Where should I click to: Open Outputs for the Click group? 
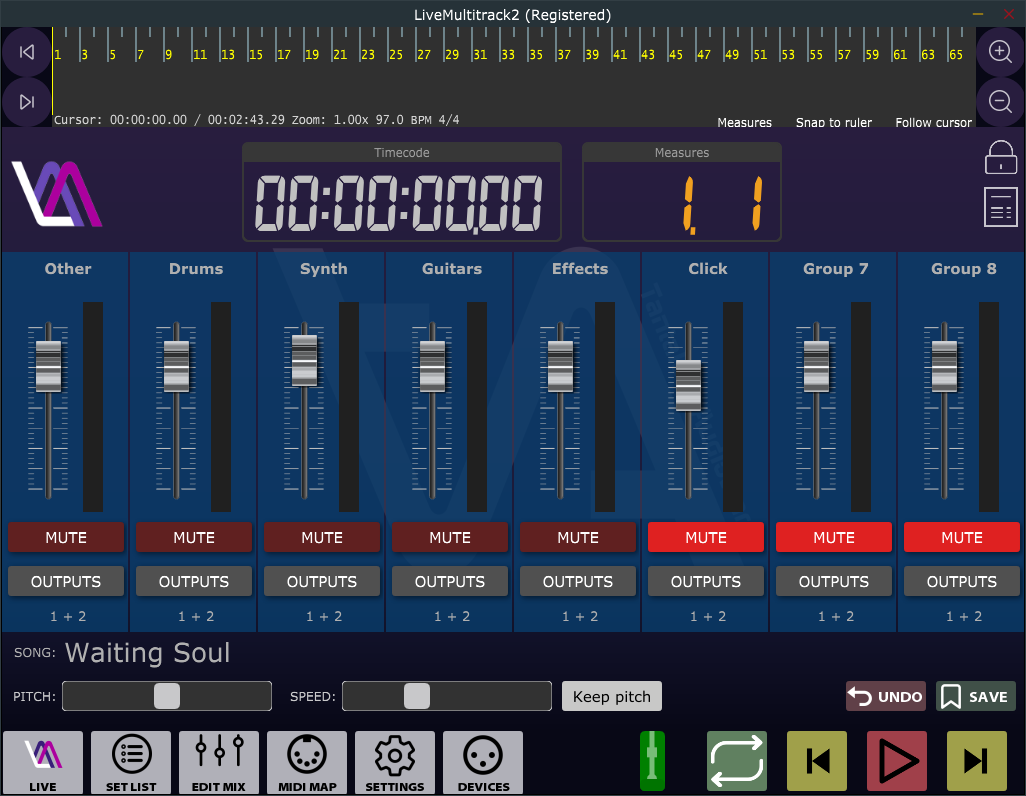point(706,581)
